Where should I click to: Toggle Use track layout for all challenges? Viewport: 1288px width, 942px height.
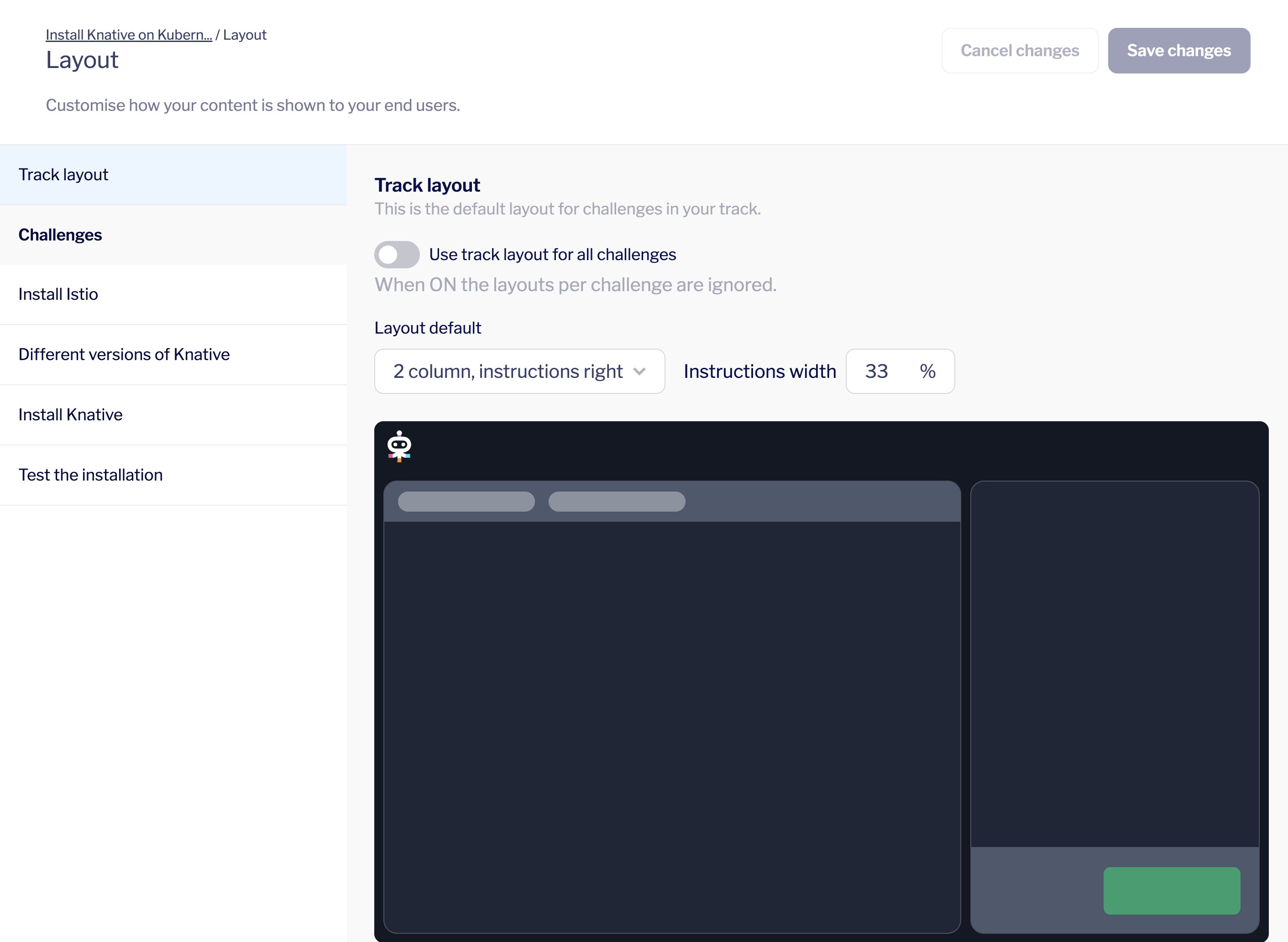pyautogui.click(x=397, y=255)
